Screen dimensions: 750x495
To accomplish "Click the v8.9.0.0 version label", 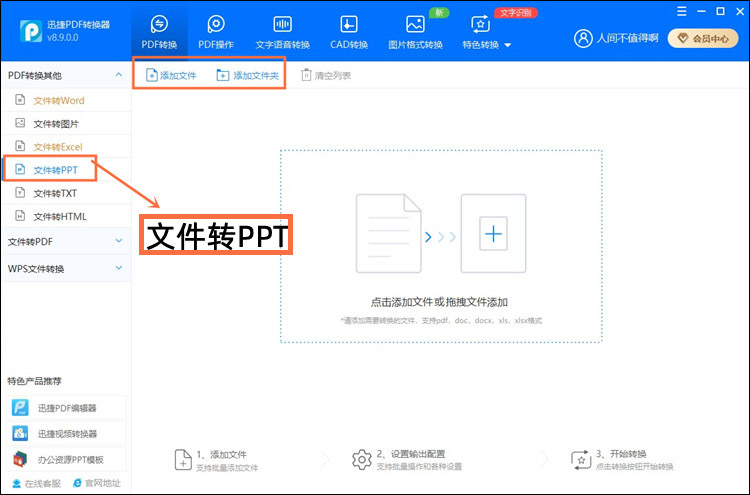I will (x=63, y=37).
